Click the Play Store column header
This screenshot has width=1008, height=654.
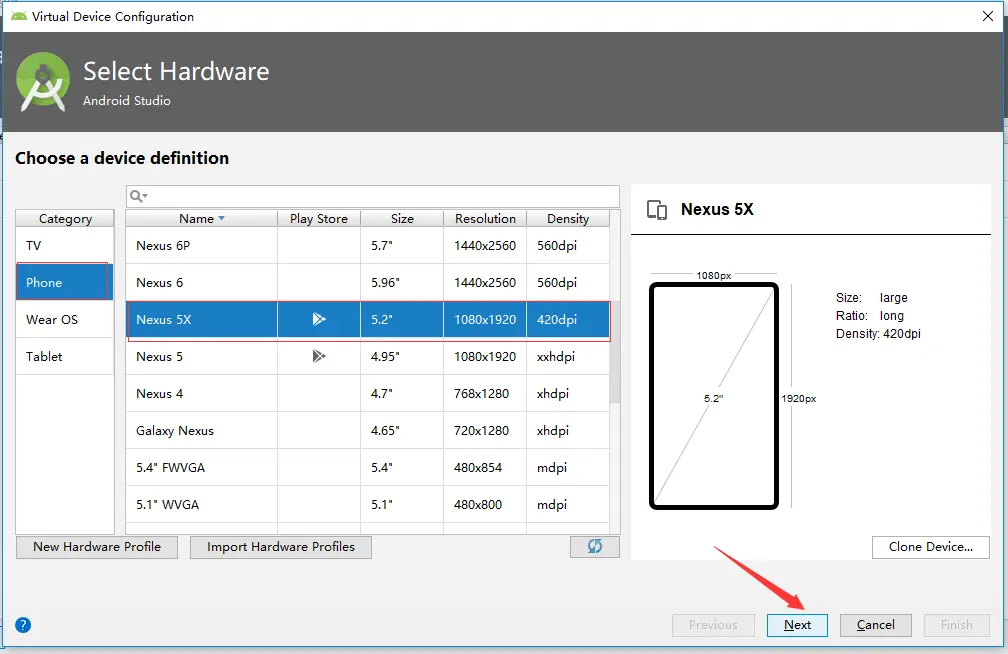319,219
